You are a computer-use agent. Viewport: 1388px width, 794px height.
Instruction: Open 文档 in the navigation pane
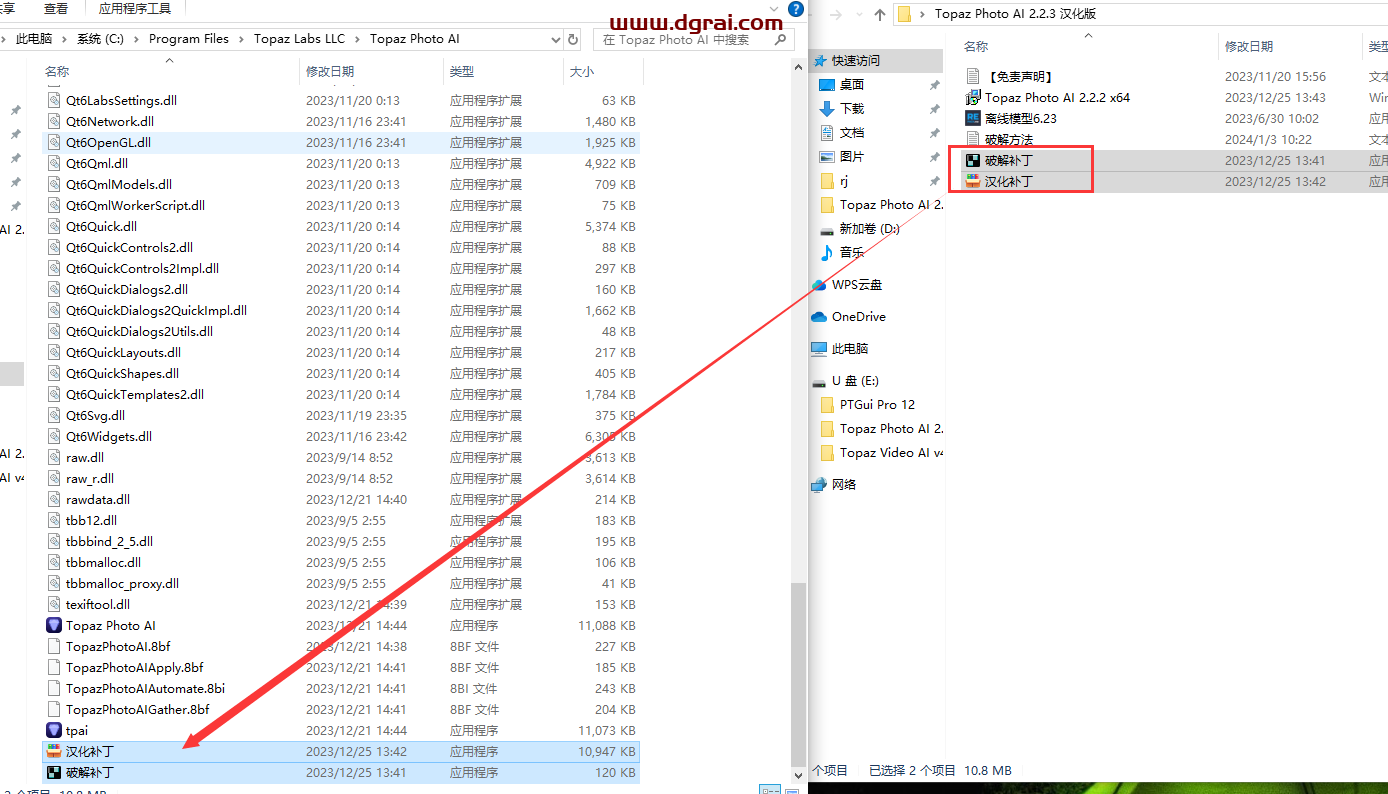(x=852, y=133)
